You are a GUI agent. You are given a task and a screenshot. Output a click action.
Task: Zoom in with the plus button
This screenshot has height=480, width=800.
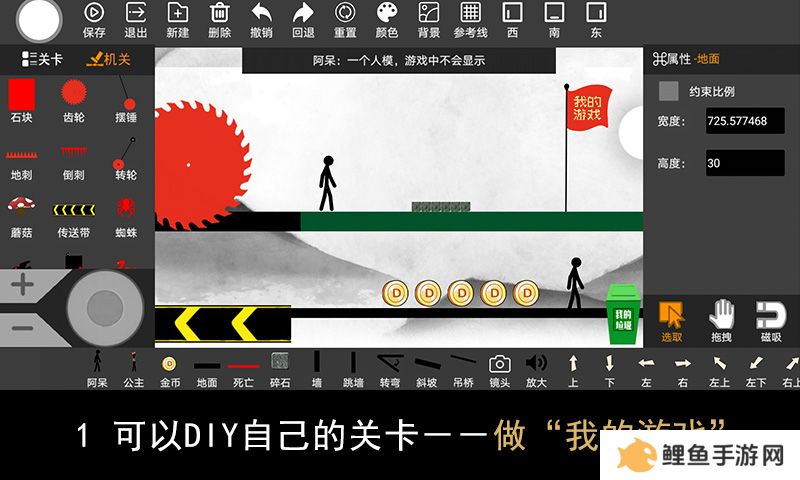pyautogui.click(x=22, y=285)
